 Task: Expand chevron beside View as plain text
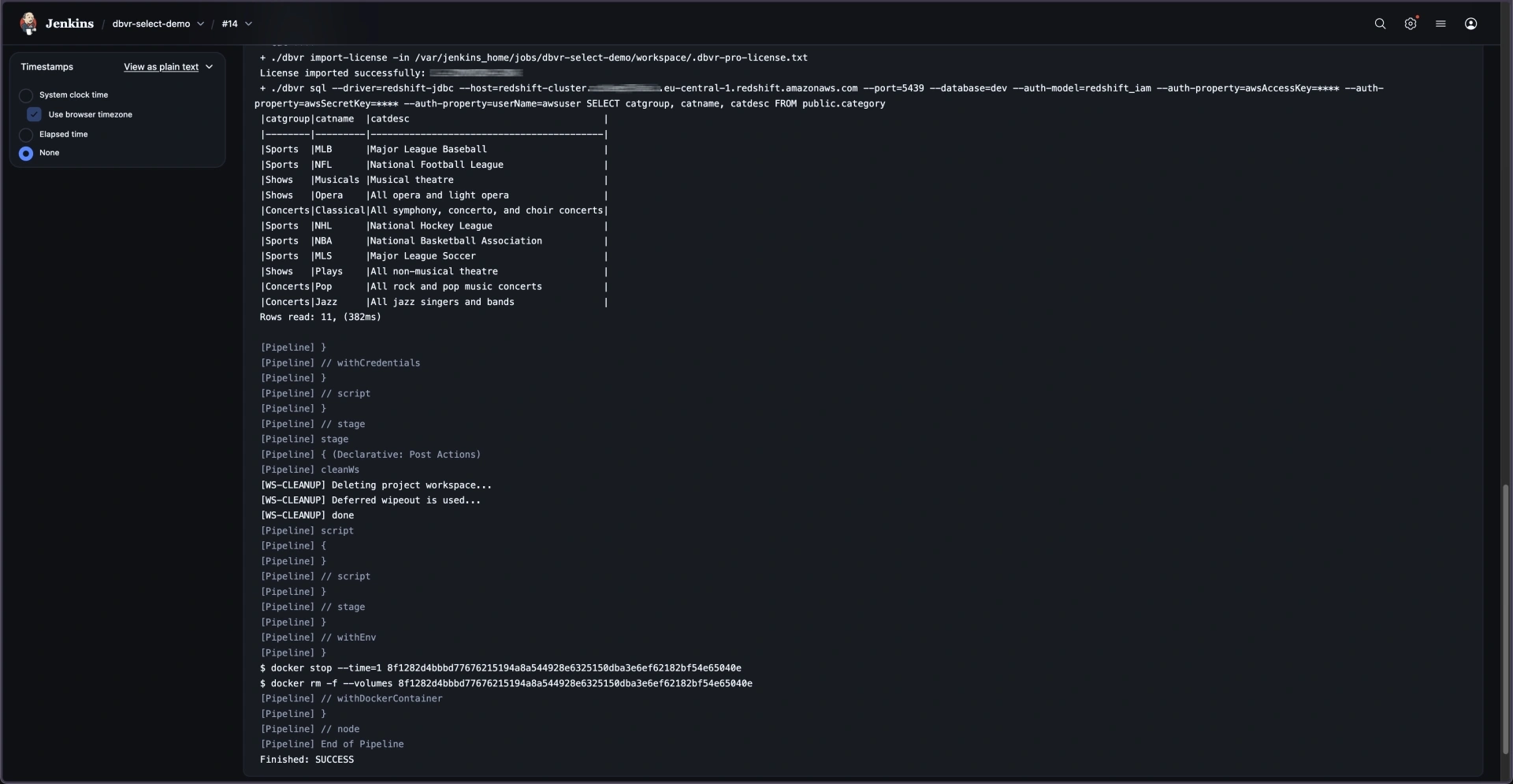(209, 67)
